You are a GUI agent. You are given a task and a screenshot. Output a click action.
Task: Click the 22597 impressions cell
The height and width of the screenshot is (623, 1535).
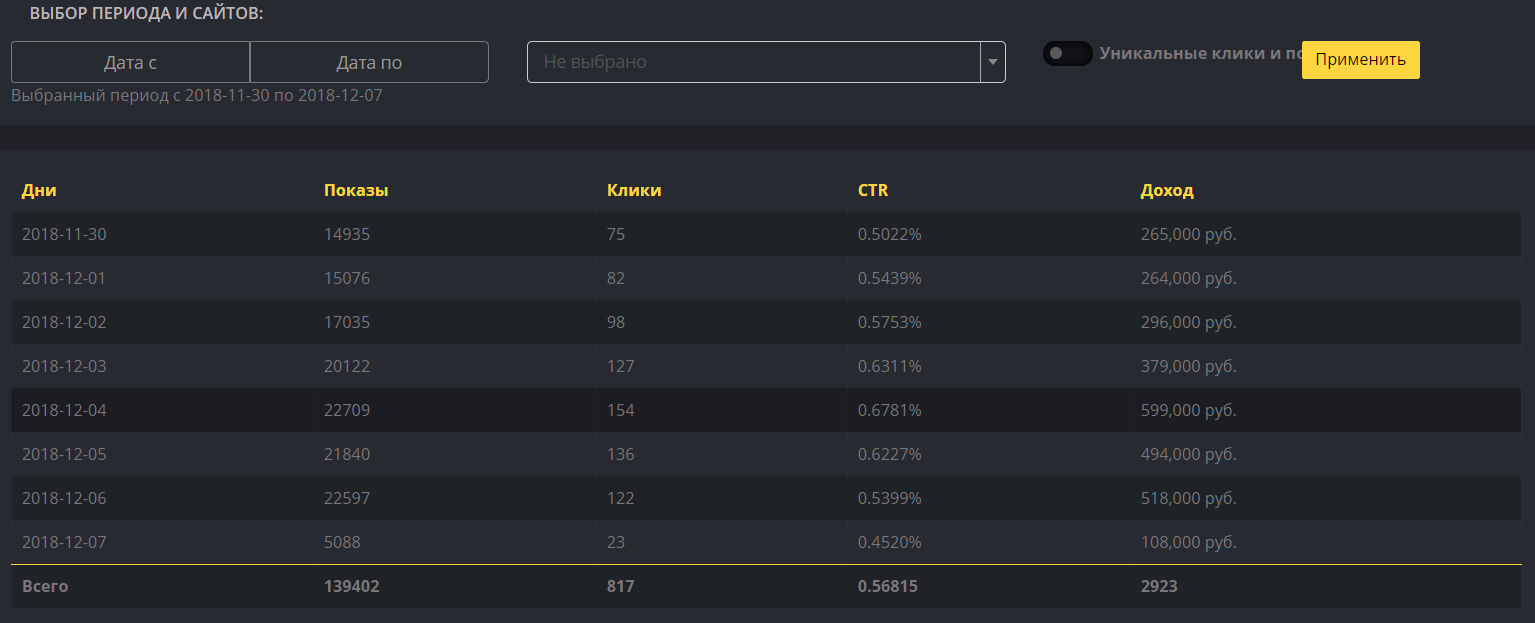347,498
